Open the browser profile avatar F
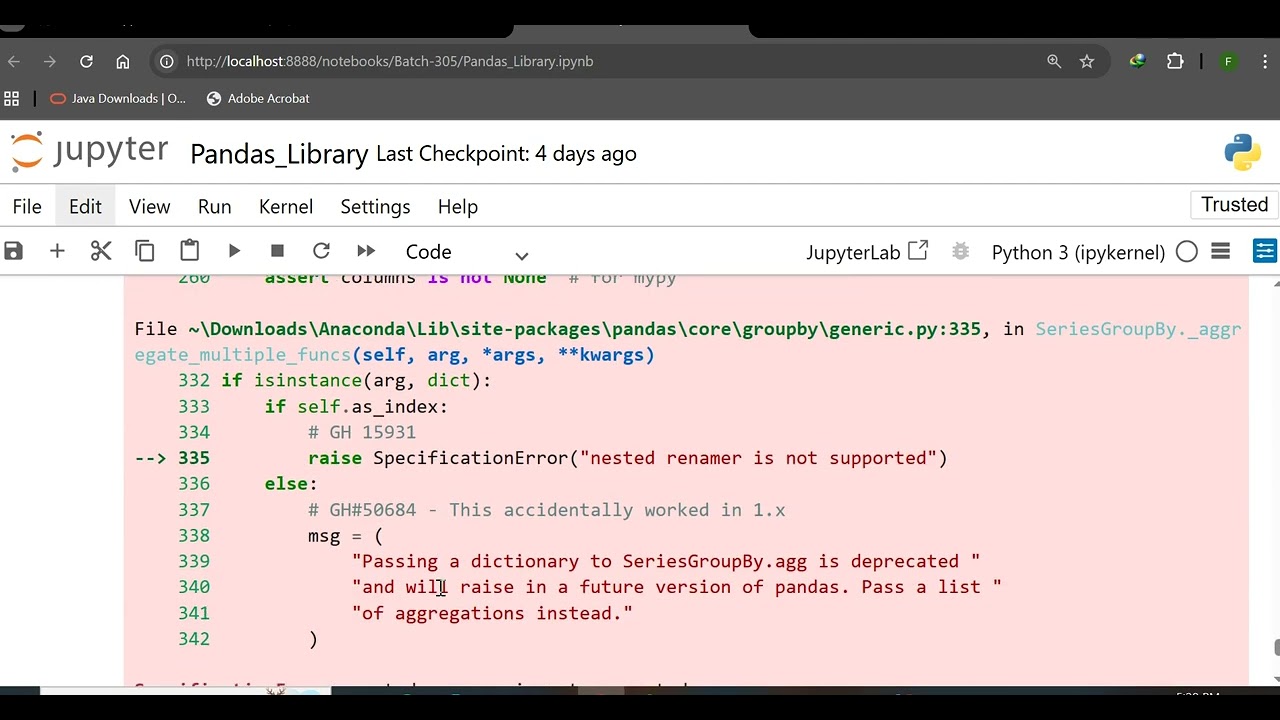Viewport: 1280px width, 720px height. 1228,61
